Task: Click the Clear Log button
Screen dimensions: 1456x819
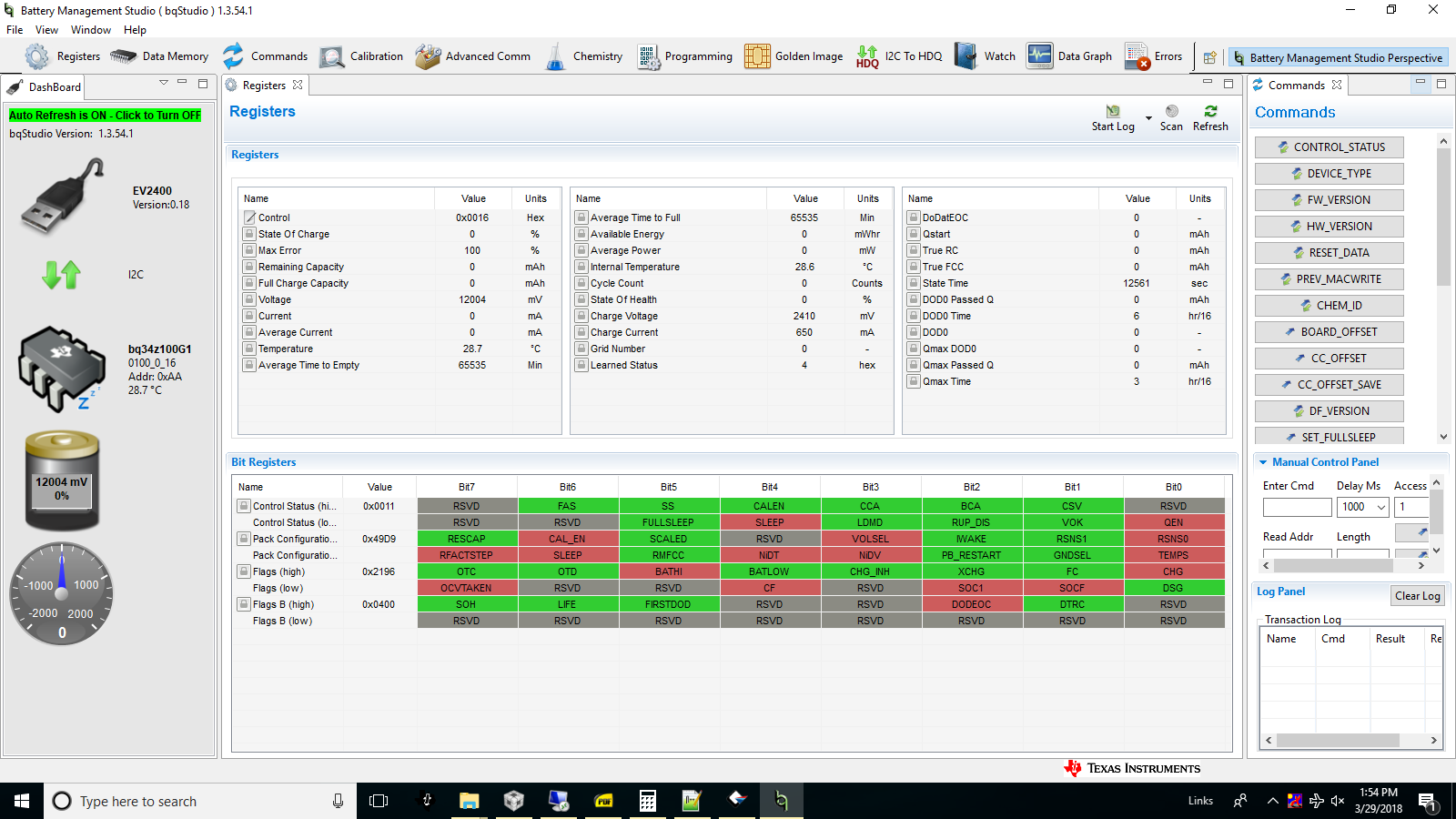Action: click(1418, 596)
